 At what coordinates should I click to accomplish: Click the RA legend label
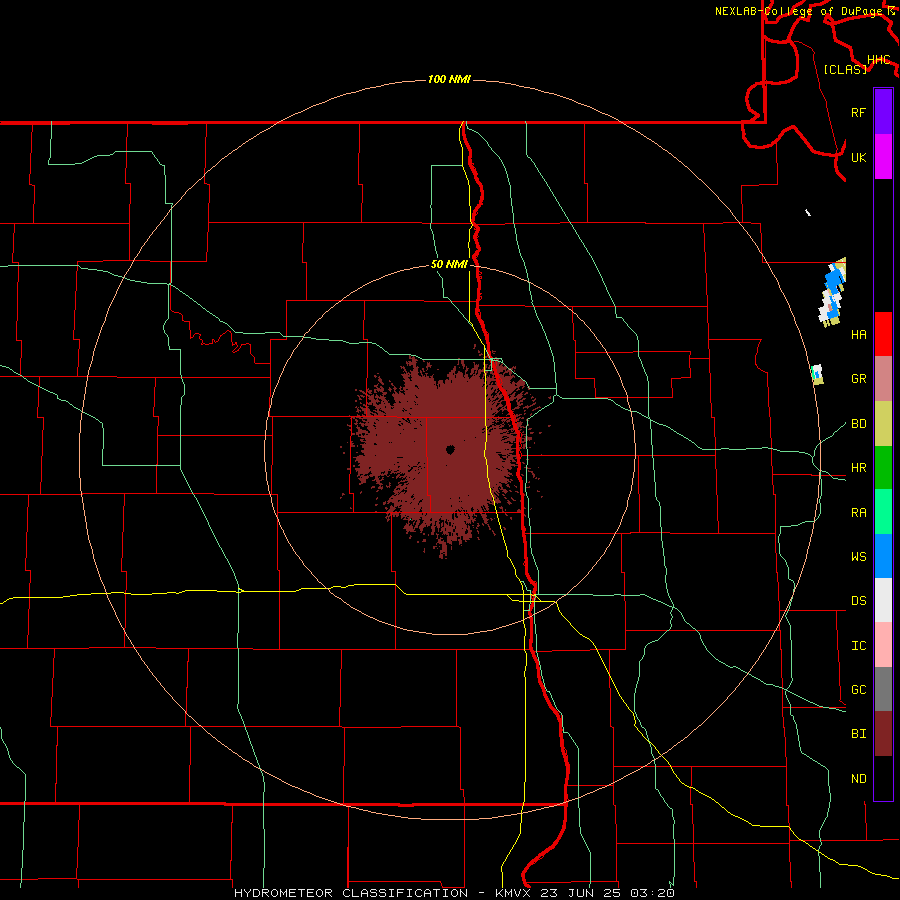pyautogui.click(x=858, y=513)
